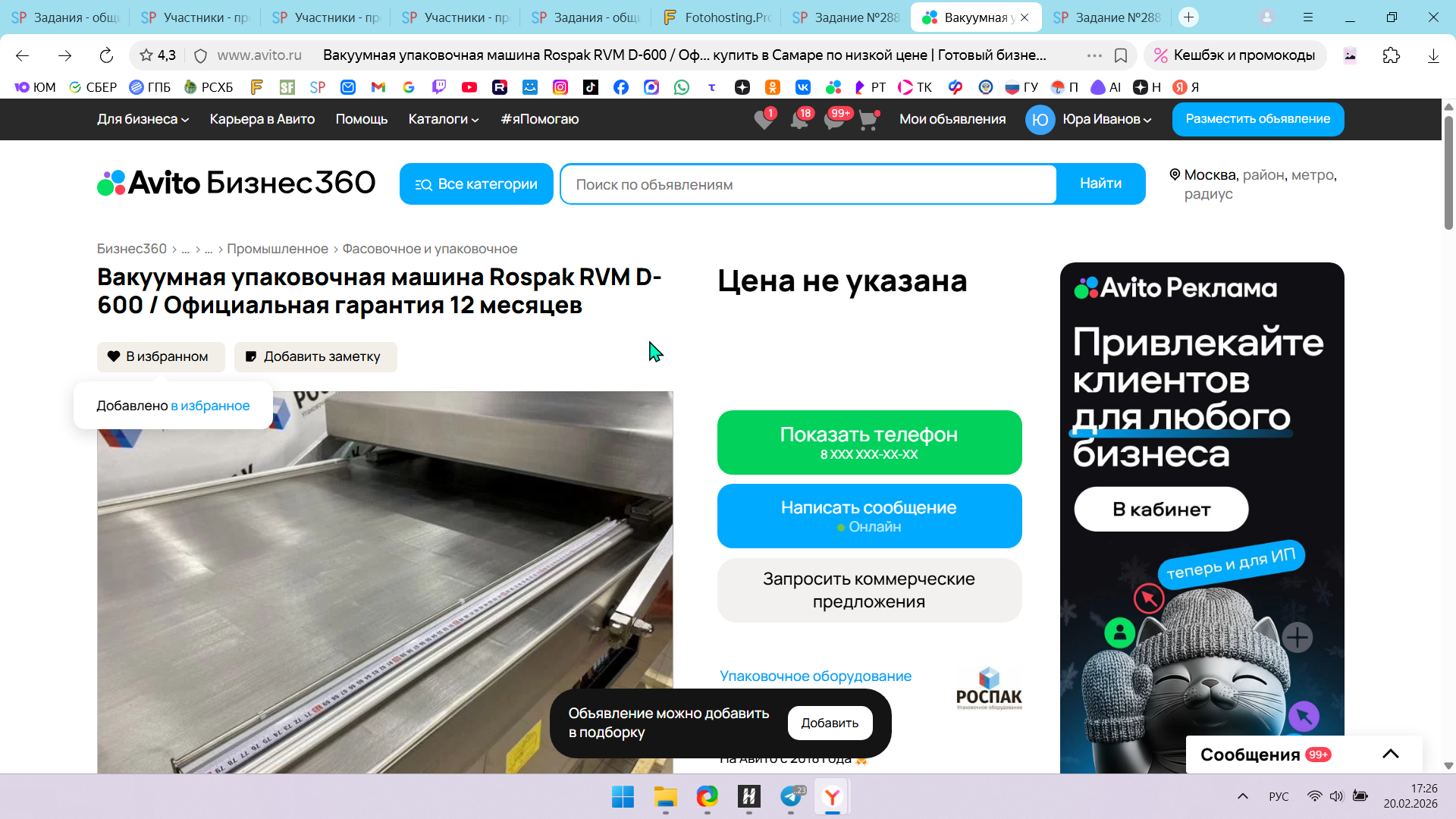The width and height of the screenshot is (1456, 819).
Task: Open Telegram from the Windows taskbar
Action: [x=791, y=796]
